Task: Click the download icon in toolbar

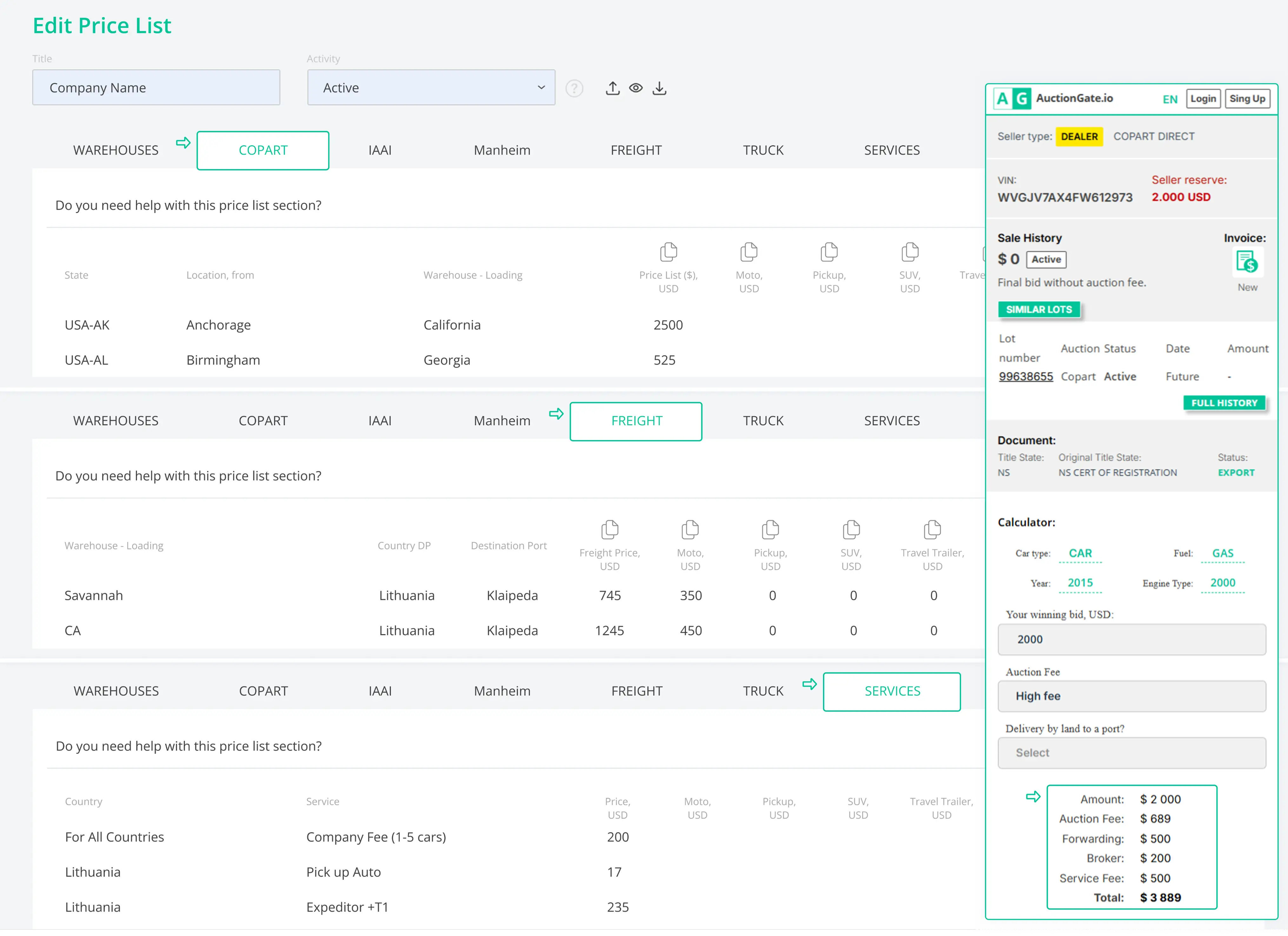Action: [659, 88]
